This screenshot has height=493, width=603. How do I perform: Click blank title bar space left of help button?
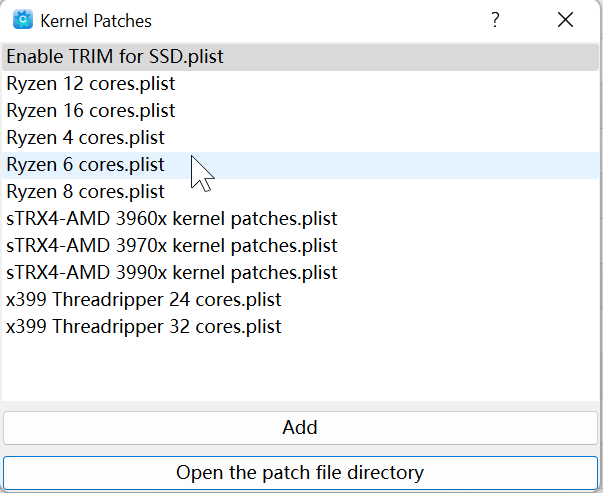click(x=320, y=20)
